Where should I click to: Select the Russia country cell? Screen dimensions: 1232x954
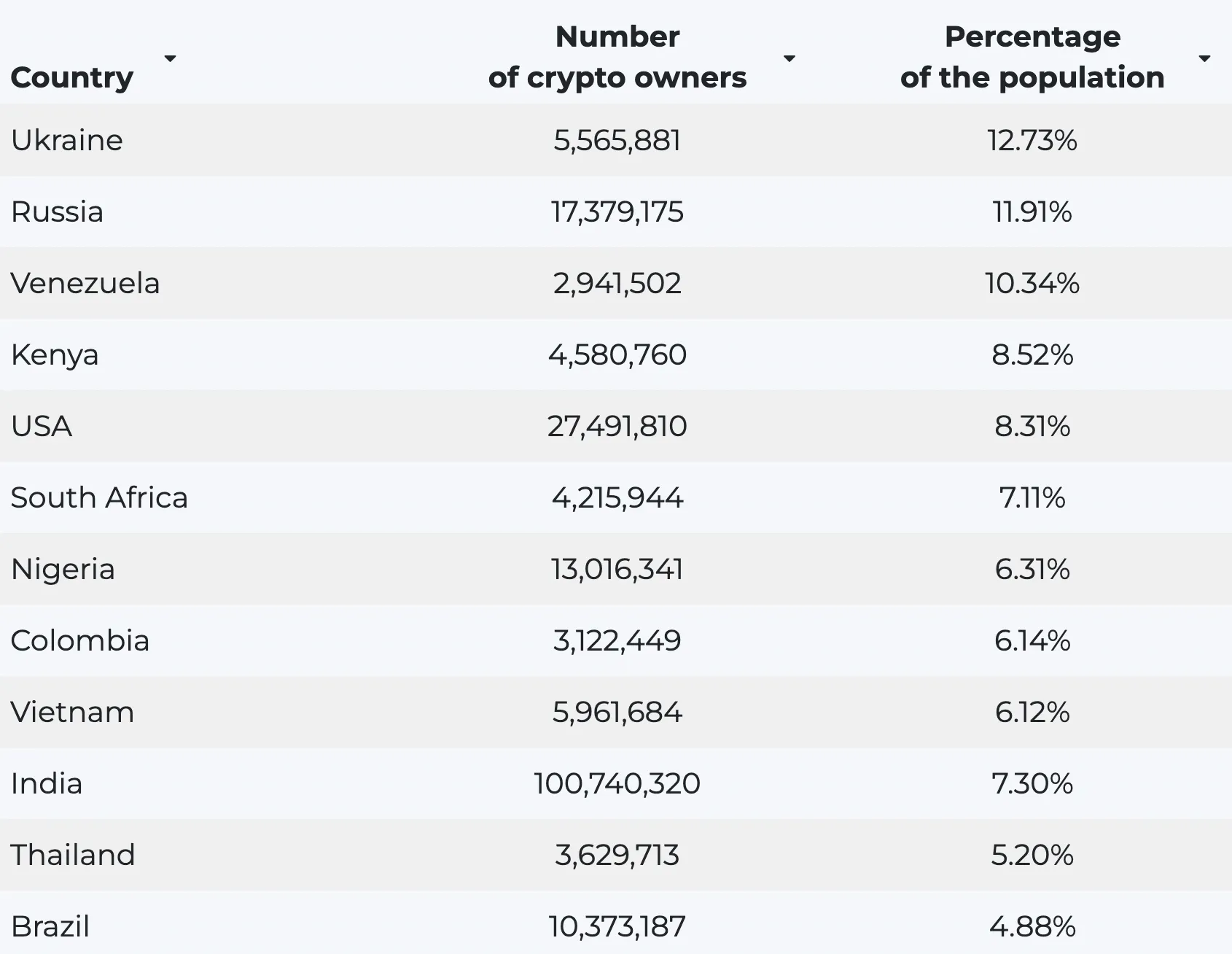coord(57,212)
